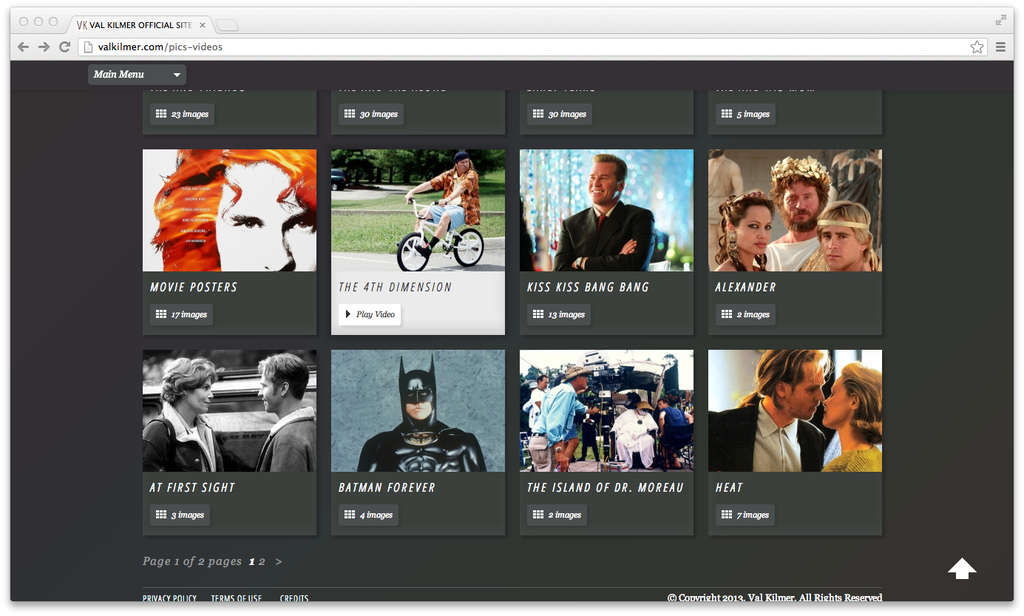Open The Island of Dr. Moreau thumbnail
Screen dimensions: 1024x616
(607, 411)
